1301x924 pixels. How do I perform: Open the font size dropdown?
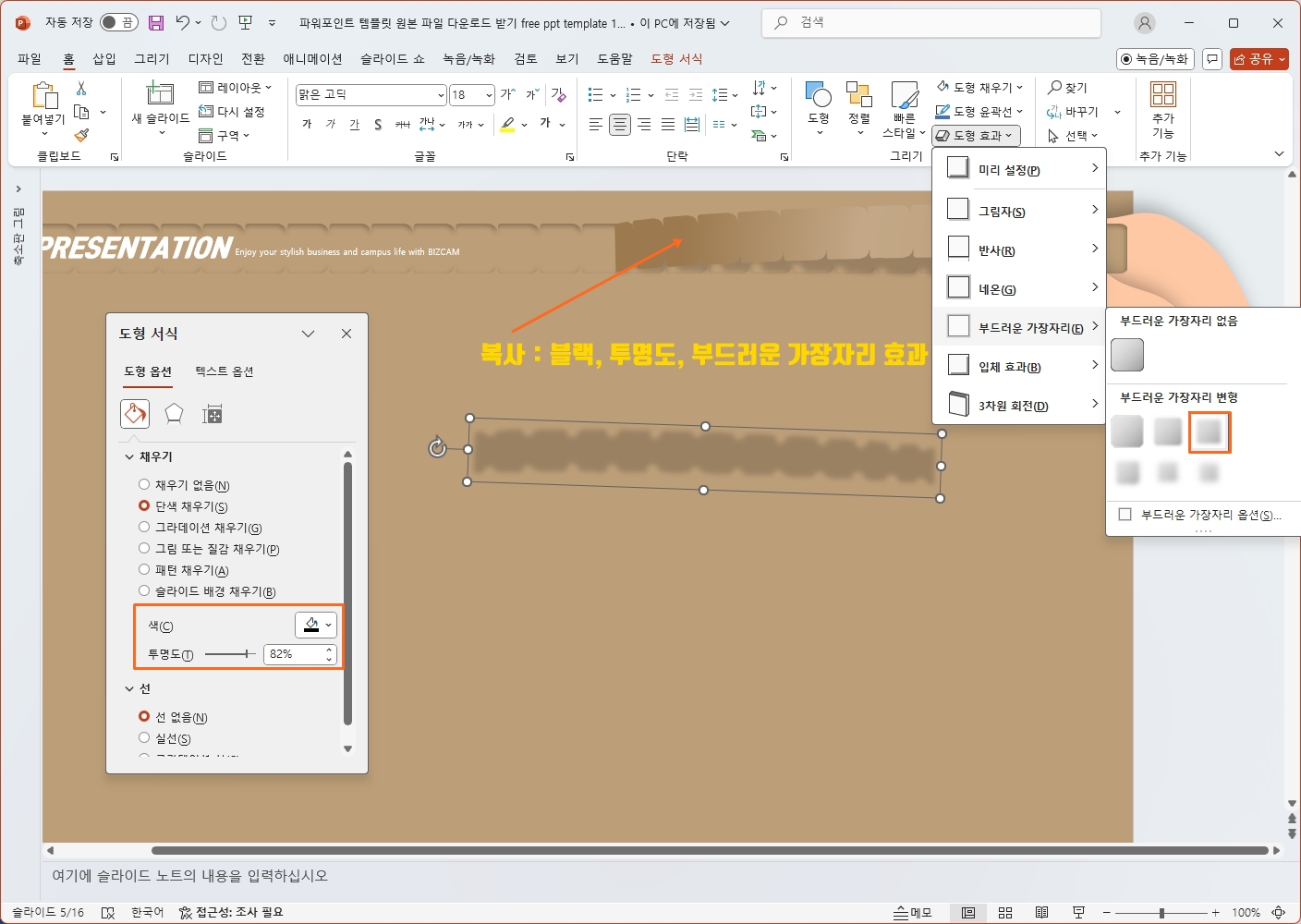pos(489,95)
